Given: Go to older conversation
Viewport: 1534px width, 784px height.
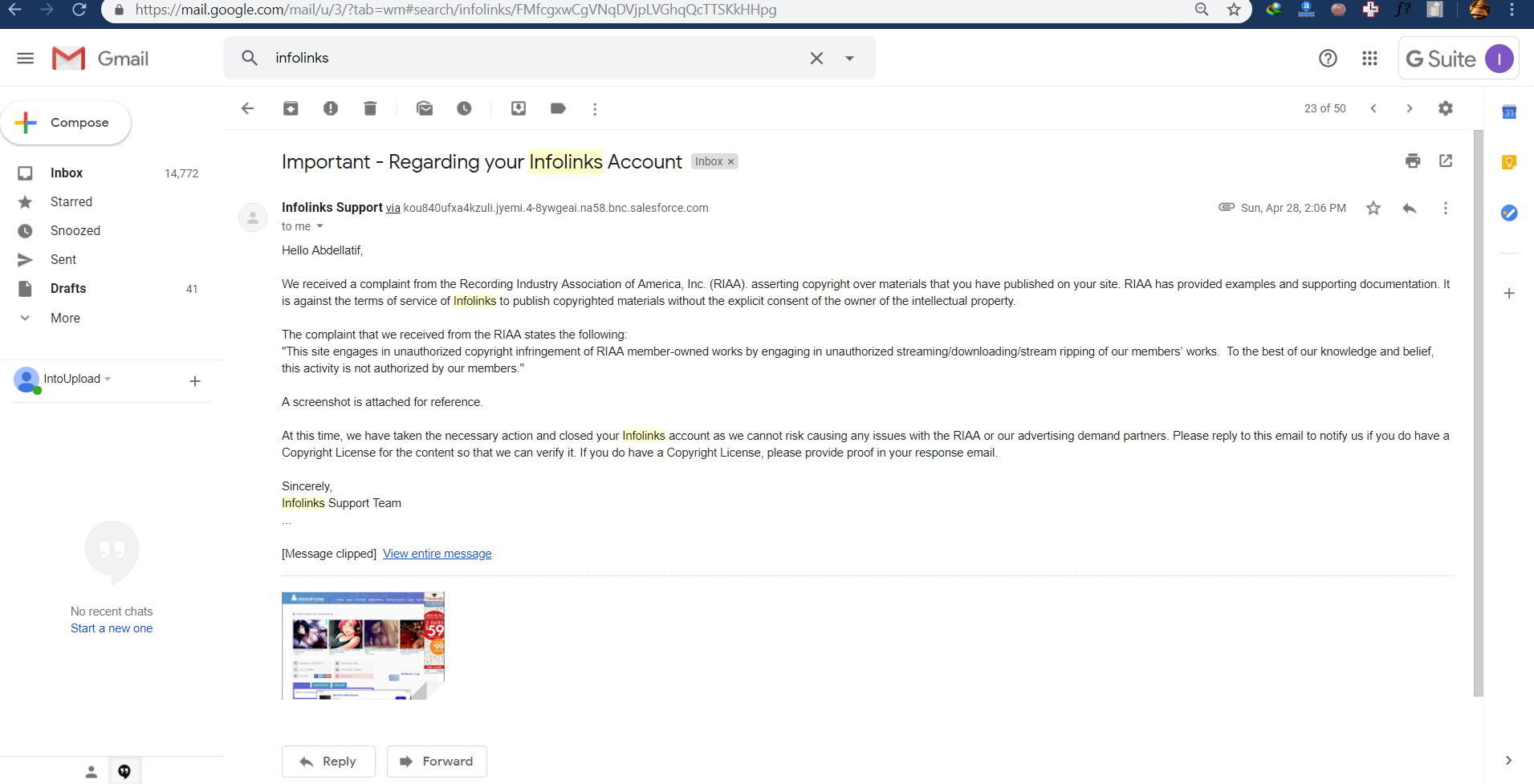Looking at the screenshot, I should tap(1409, 108).
